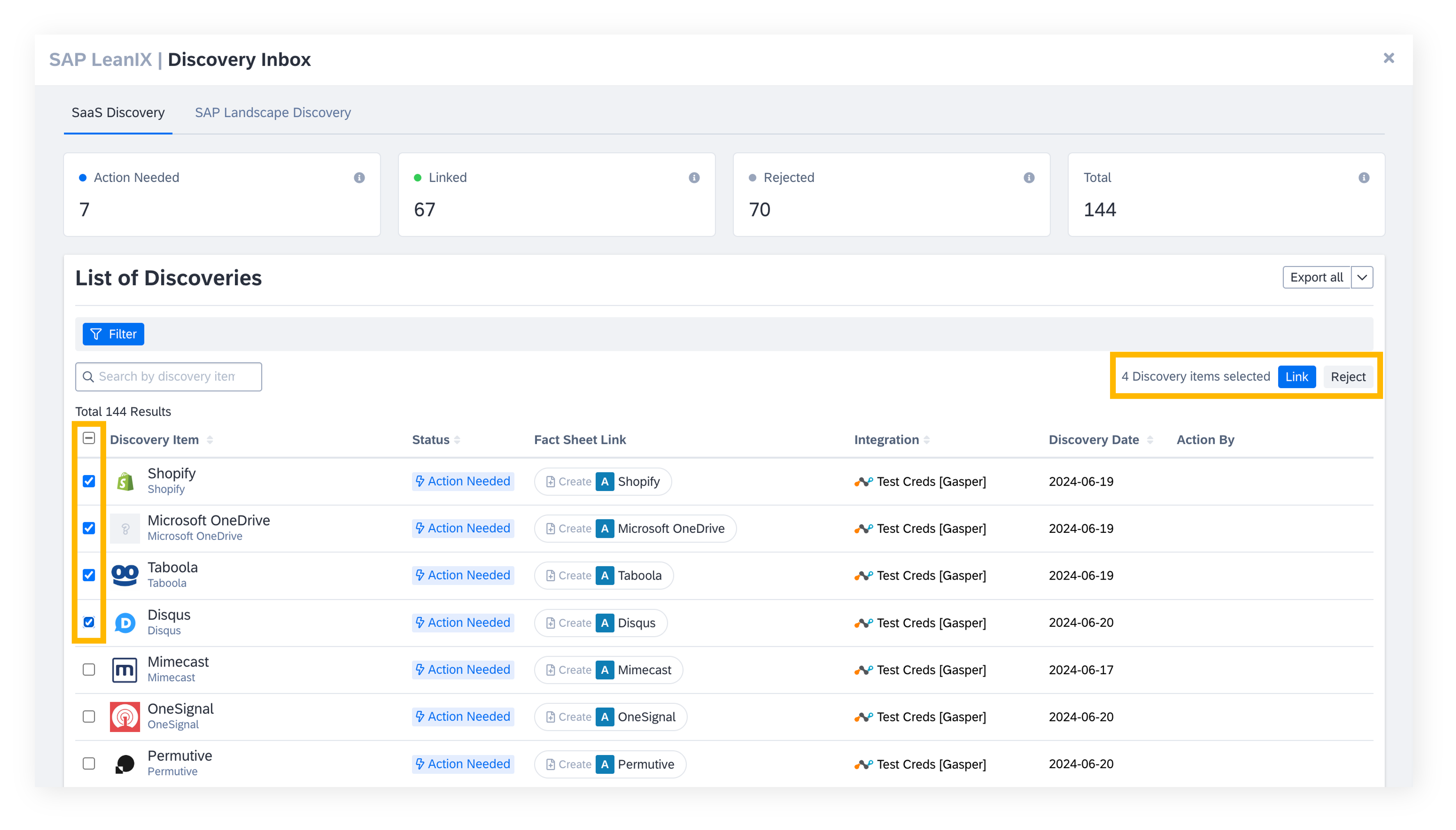Click the Permutive item name
Image resolution: width=1456 pixels, height=830 pixels.
(x=180, y=756)
